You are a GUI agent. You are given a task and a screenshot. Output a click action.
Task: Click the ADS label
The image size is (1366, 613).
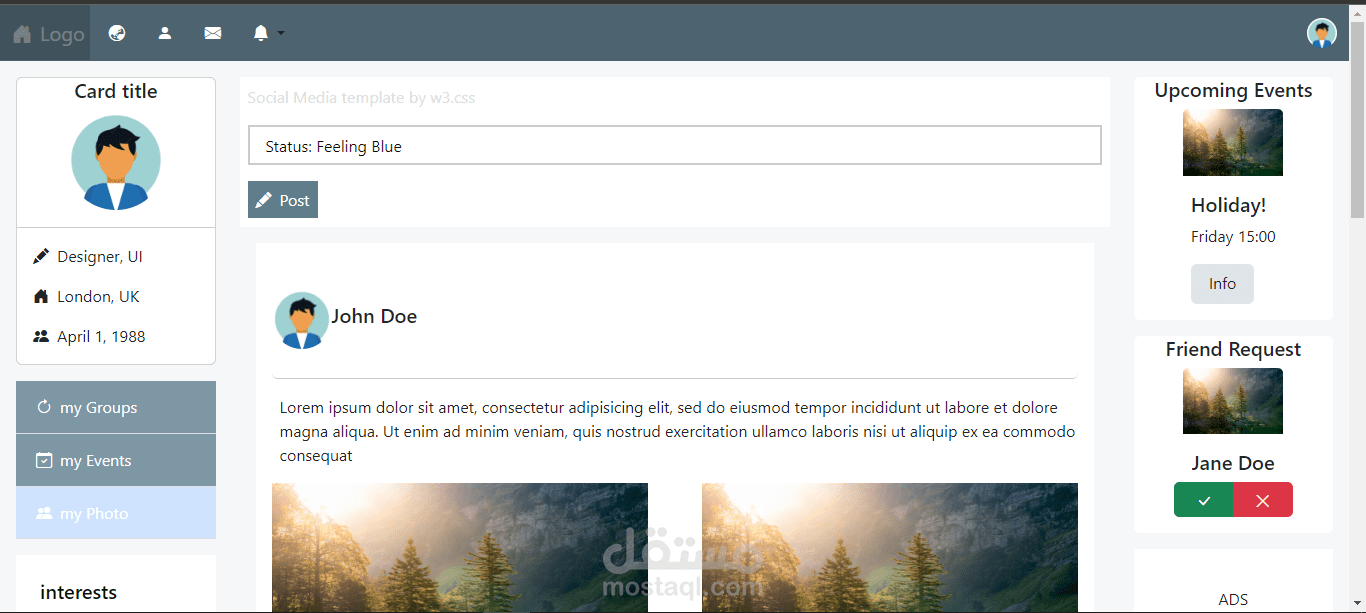point(1233,599)
